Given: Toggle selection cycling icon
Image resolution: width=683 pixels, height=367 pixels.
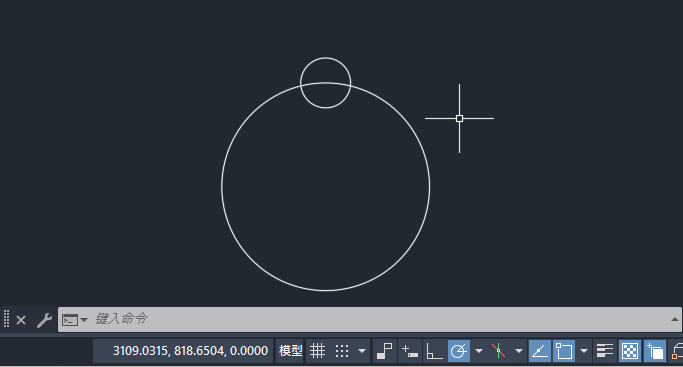Looking at the screenshot, I should (x=655, y=351).
